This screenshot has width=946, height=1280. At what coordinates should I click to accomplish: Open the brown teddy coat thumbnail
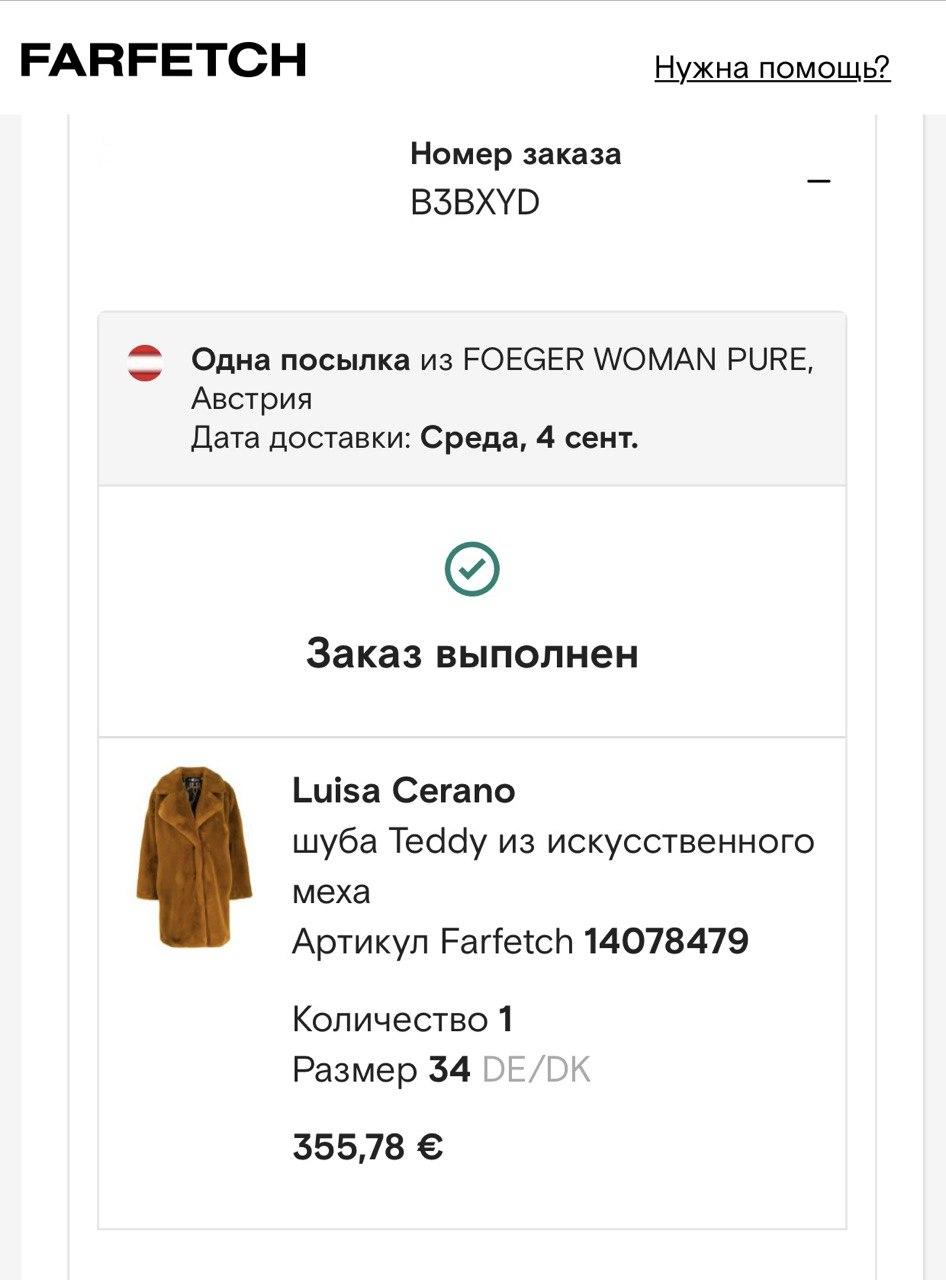(194, 857)
